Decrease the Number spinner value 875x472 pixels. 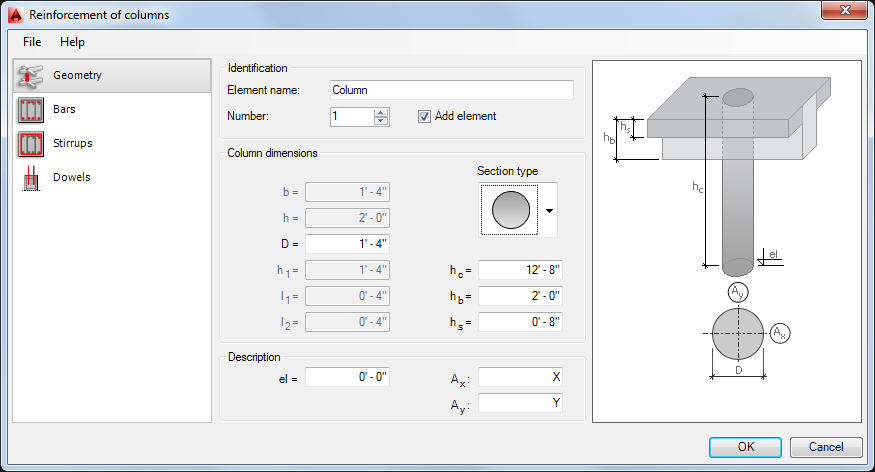click(381, 121)
